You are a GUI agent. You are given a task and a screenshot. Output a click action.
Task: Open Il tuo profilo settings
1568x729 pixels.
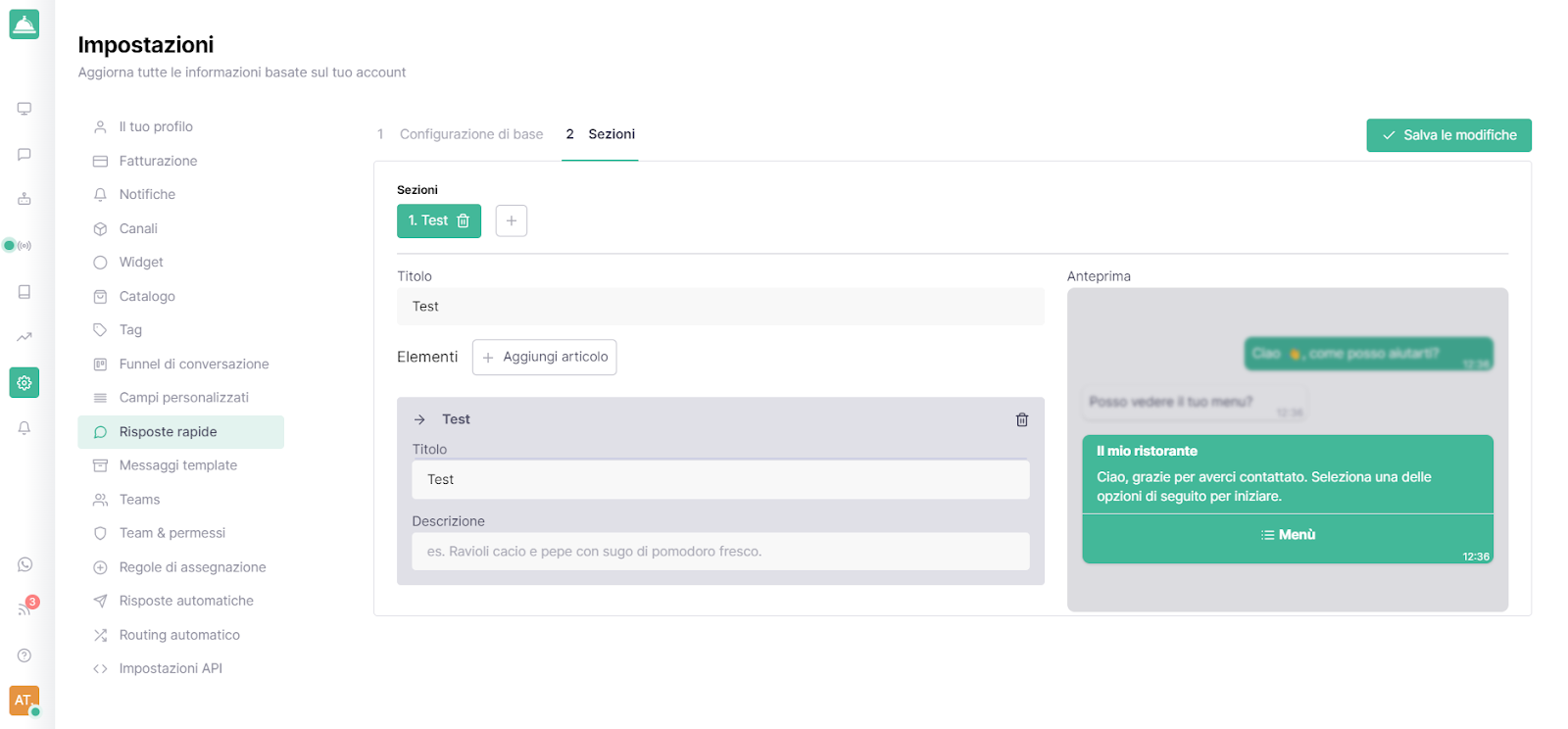pos(156,126)
